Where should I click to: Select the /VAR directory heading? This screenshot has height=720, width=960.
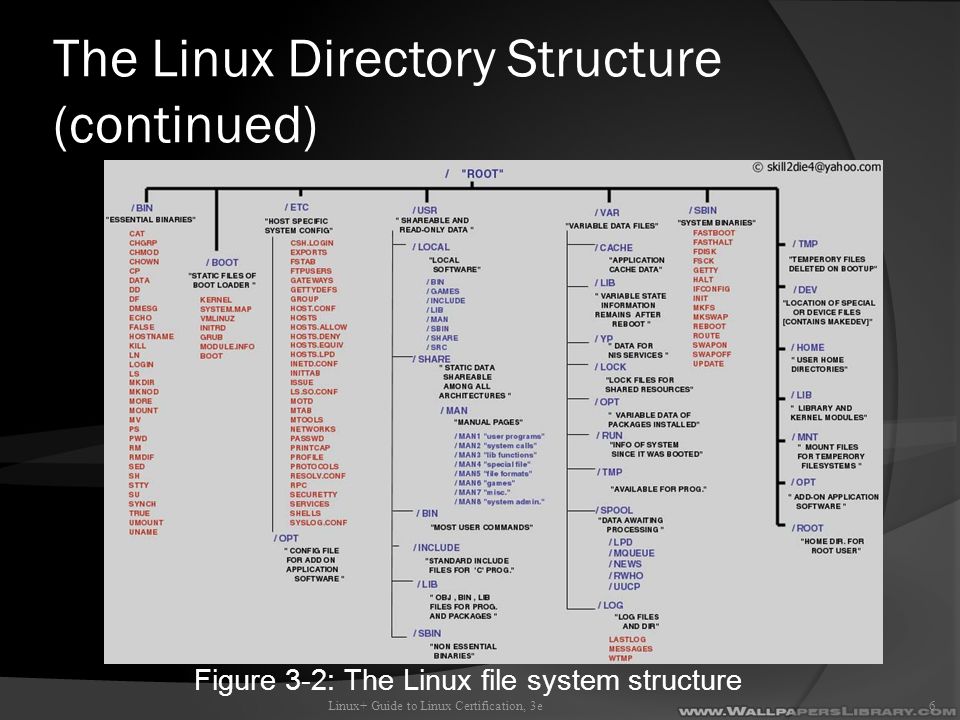pyautogui.click(x=606, y=212)
